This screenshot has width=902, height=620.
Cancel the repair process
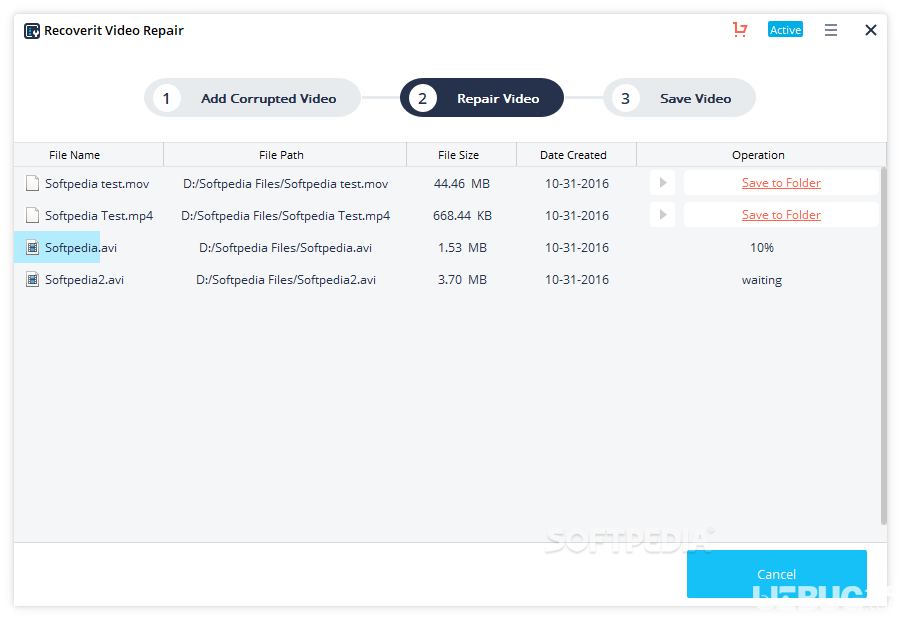(777, 573)
